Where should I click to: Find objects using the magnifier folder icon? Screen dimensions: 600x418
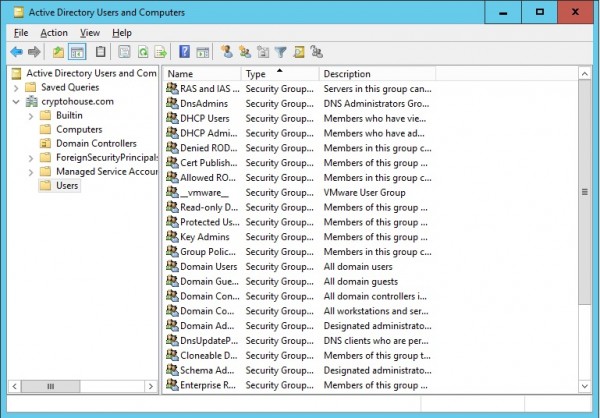point(299,52)
